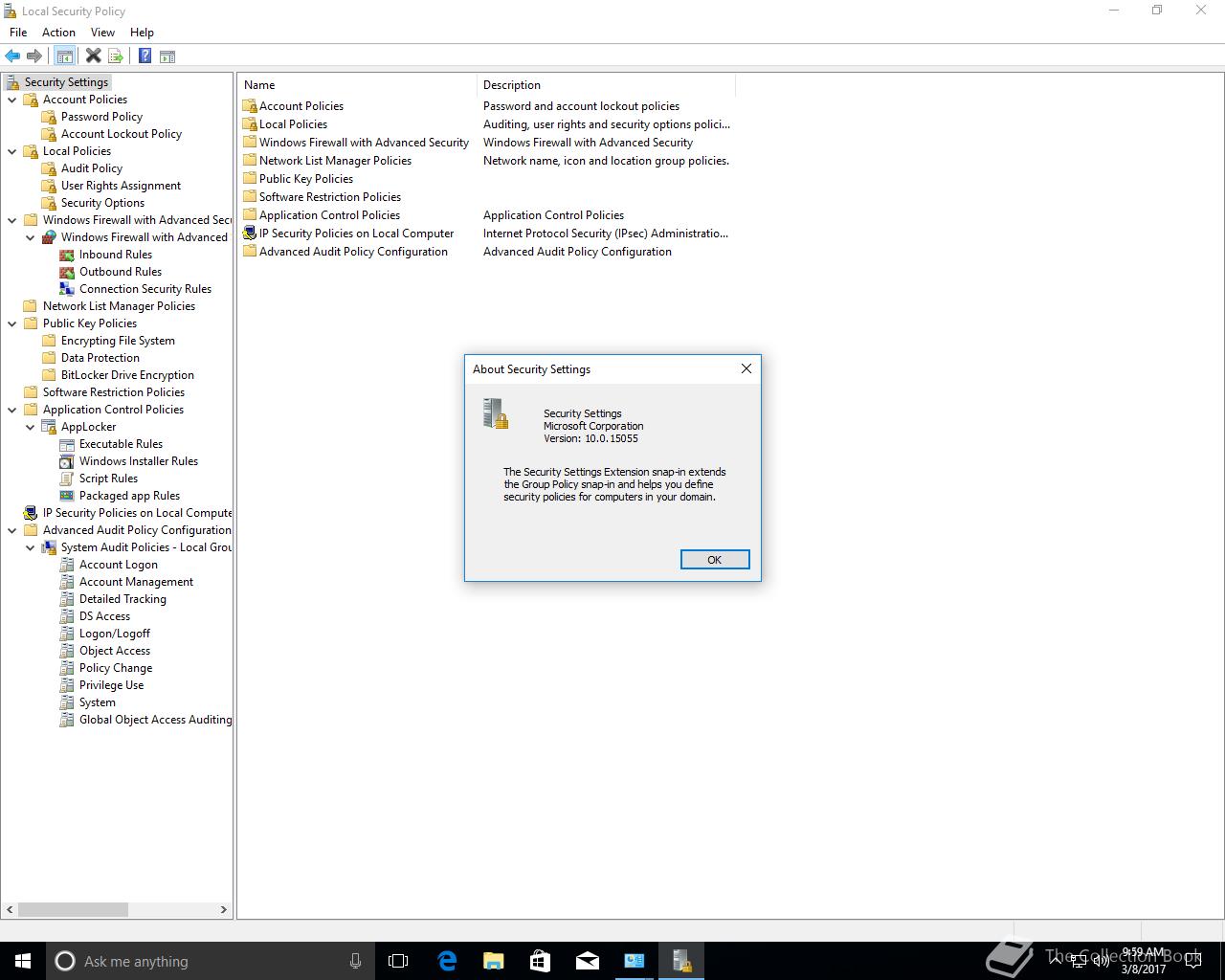The width and height of the screenshot is (1225, 980).
Task: Sort by the Name column header
Action: pyautogui.click(x=357, y=85)
